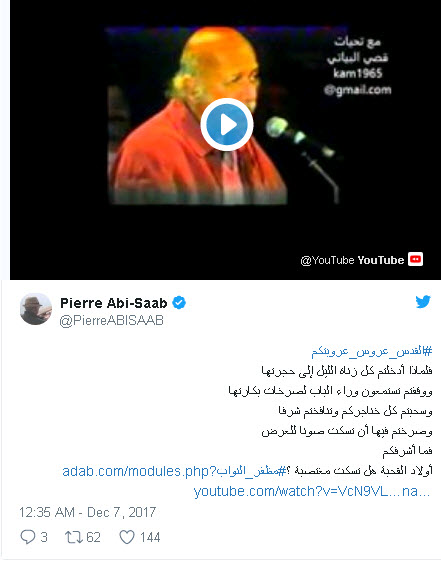Open the first Arabic hashtag at top of tweet
This screenshot has width=441, height=561.
coord(372,351)
